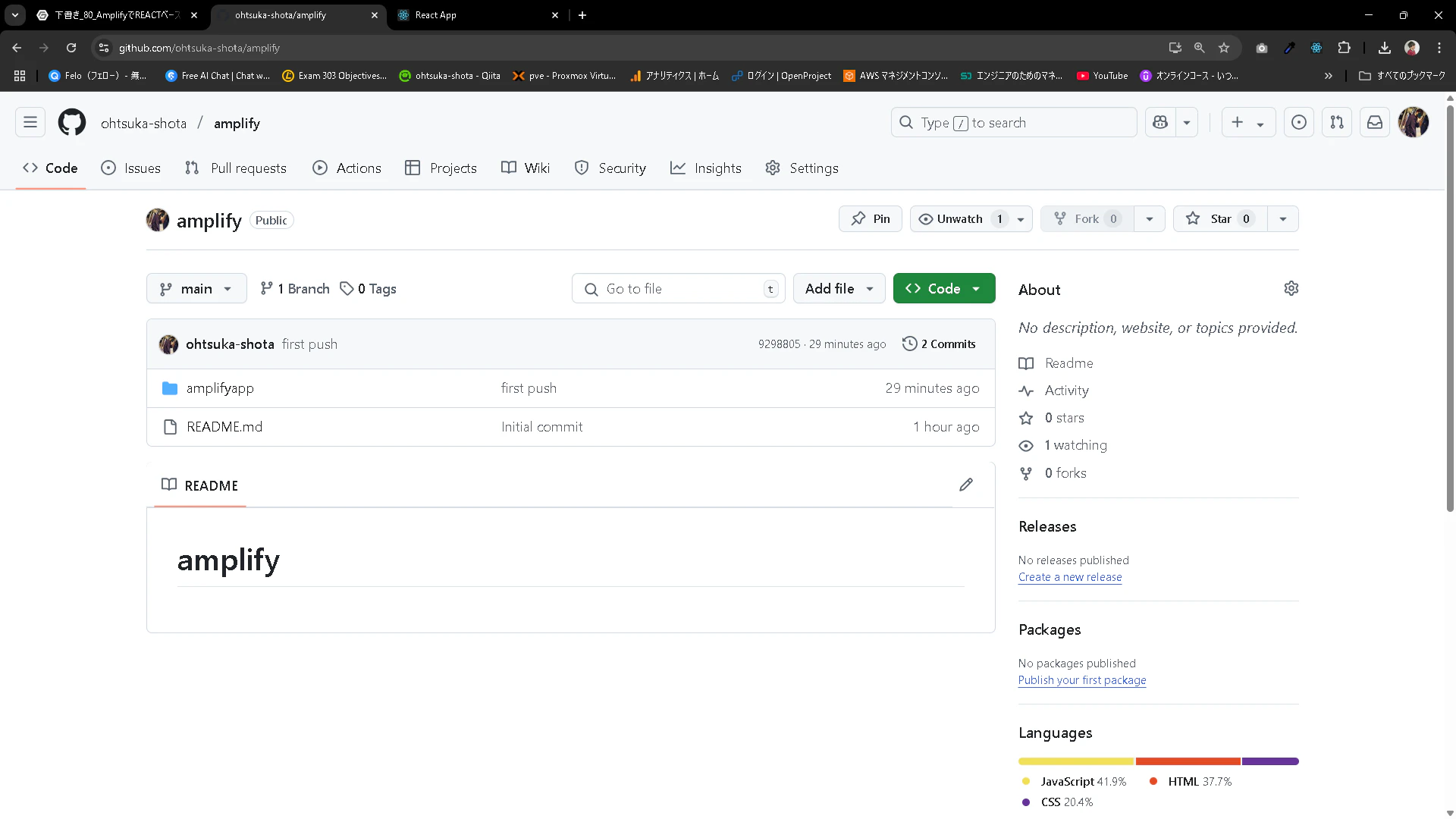Screen dimensions: 1456x819
Task: Open the React DevTools extension icon
Action: click(x=1316, y=48)
